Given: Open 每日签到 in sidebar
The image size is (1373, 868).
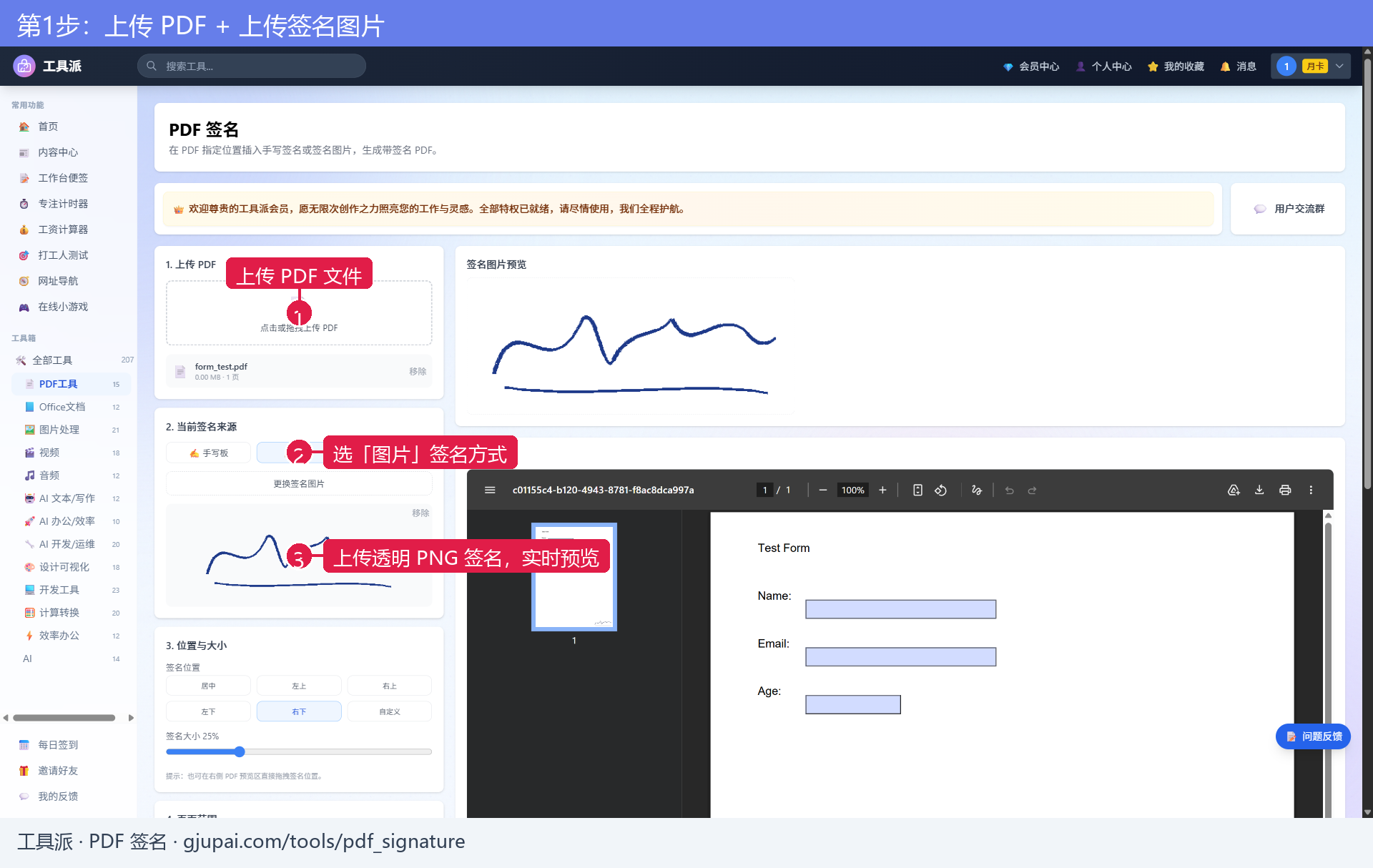Looking at the screenshot, I should pyautogui.click(x=69, y=745).
